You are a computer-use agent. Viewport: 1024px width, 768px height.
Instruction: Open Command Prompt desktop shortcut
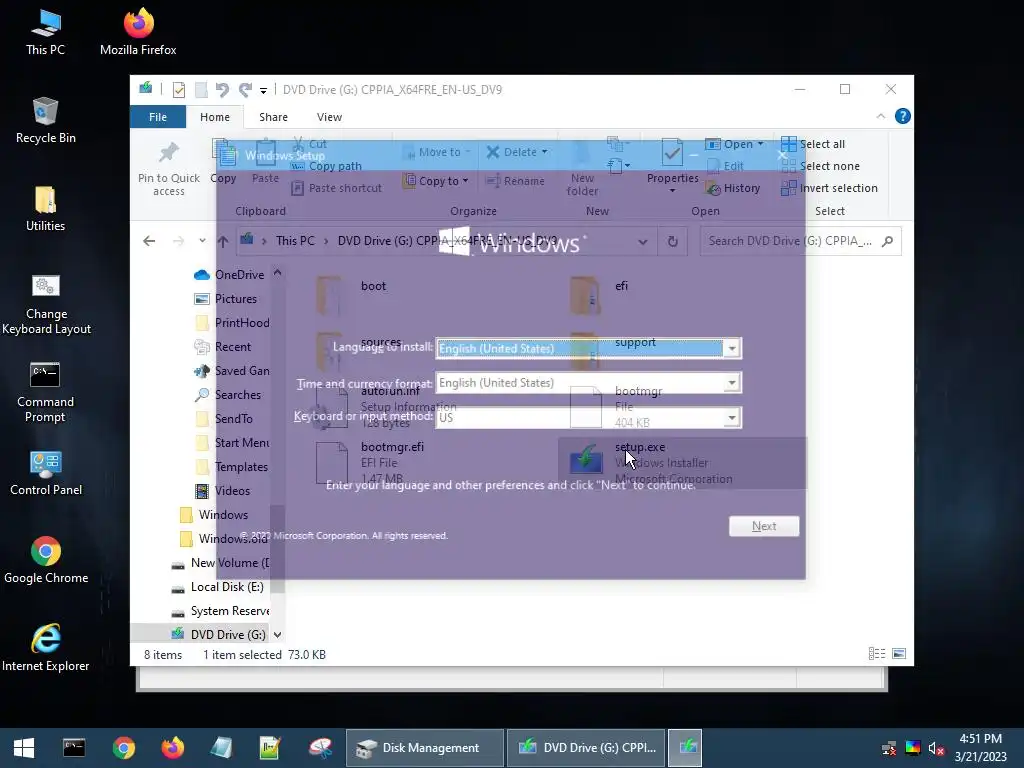point(45,392)
